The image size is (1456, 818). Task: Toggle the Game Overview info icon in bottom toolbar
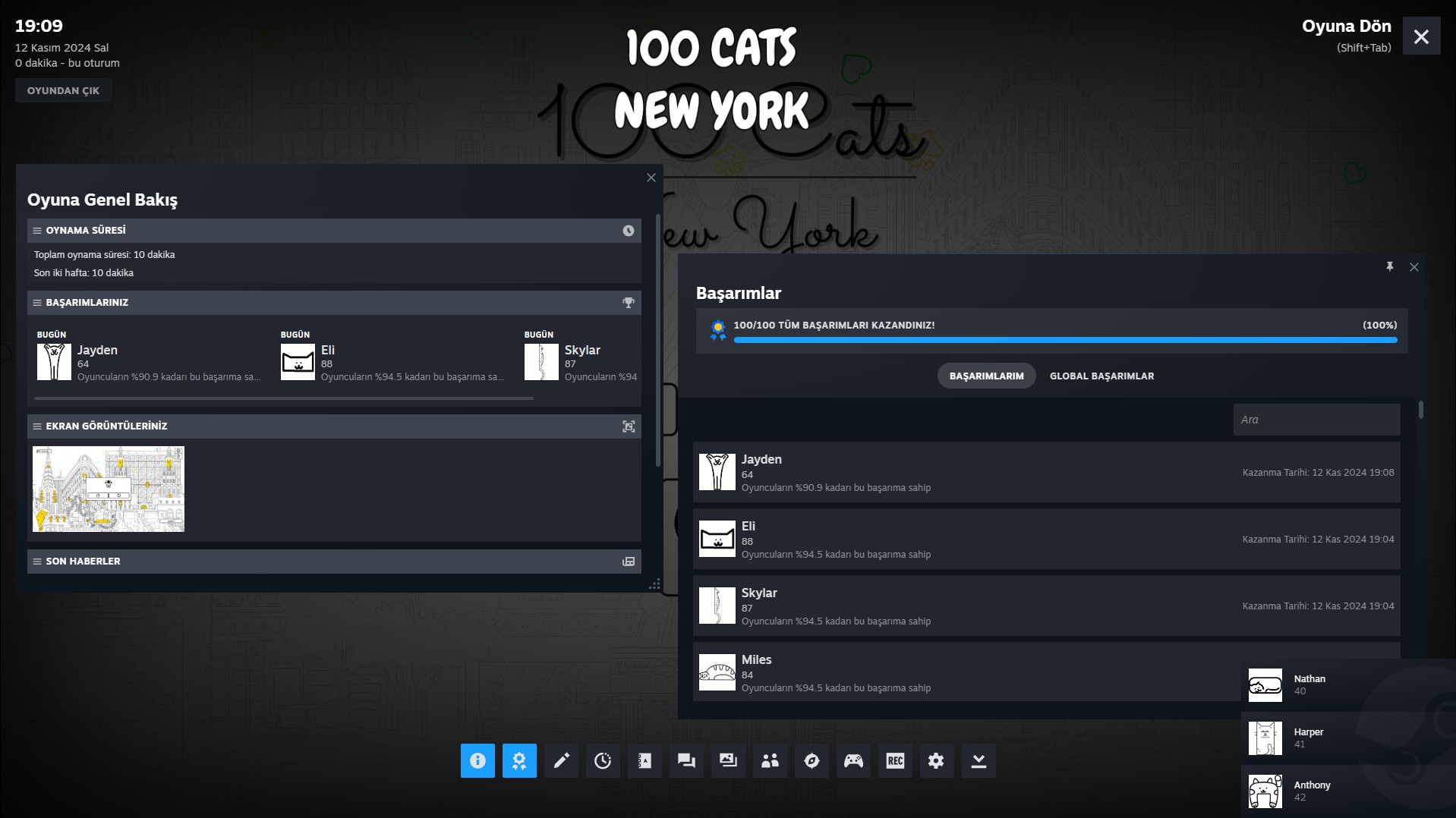pos(477,760)
